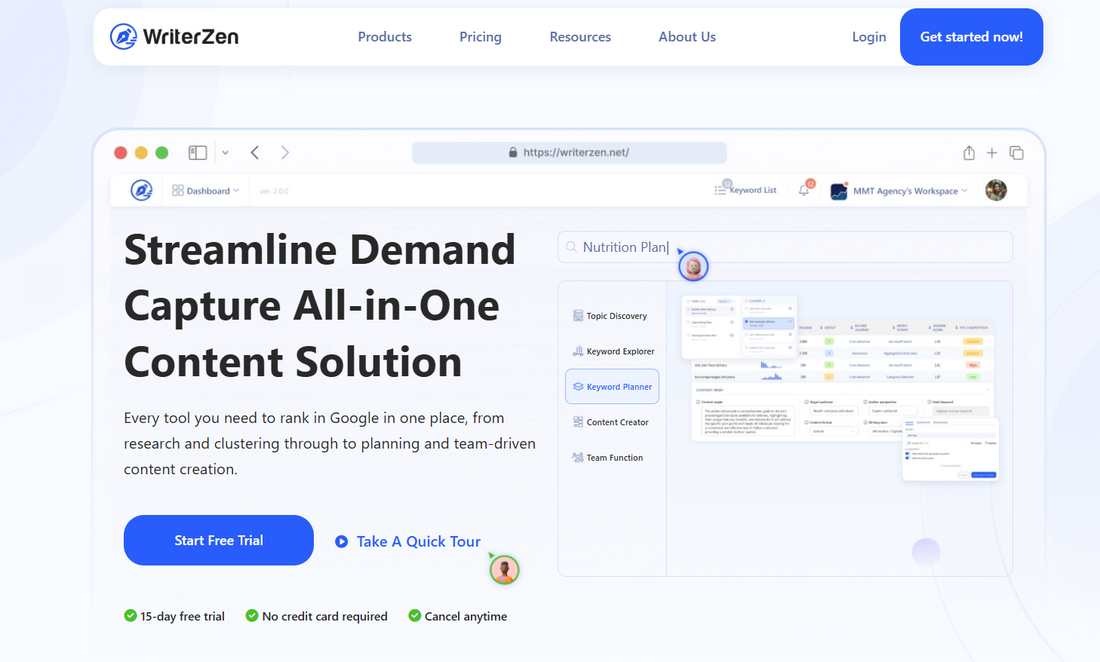Click the 'Cancel anytime' checkmark
The image size is (1100, 662).
414,616
